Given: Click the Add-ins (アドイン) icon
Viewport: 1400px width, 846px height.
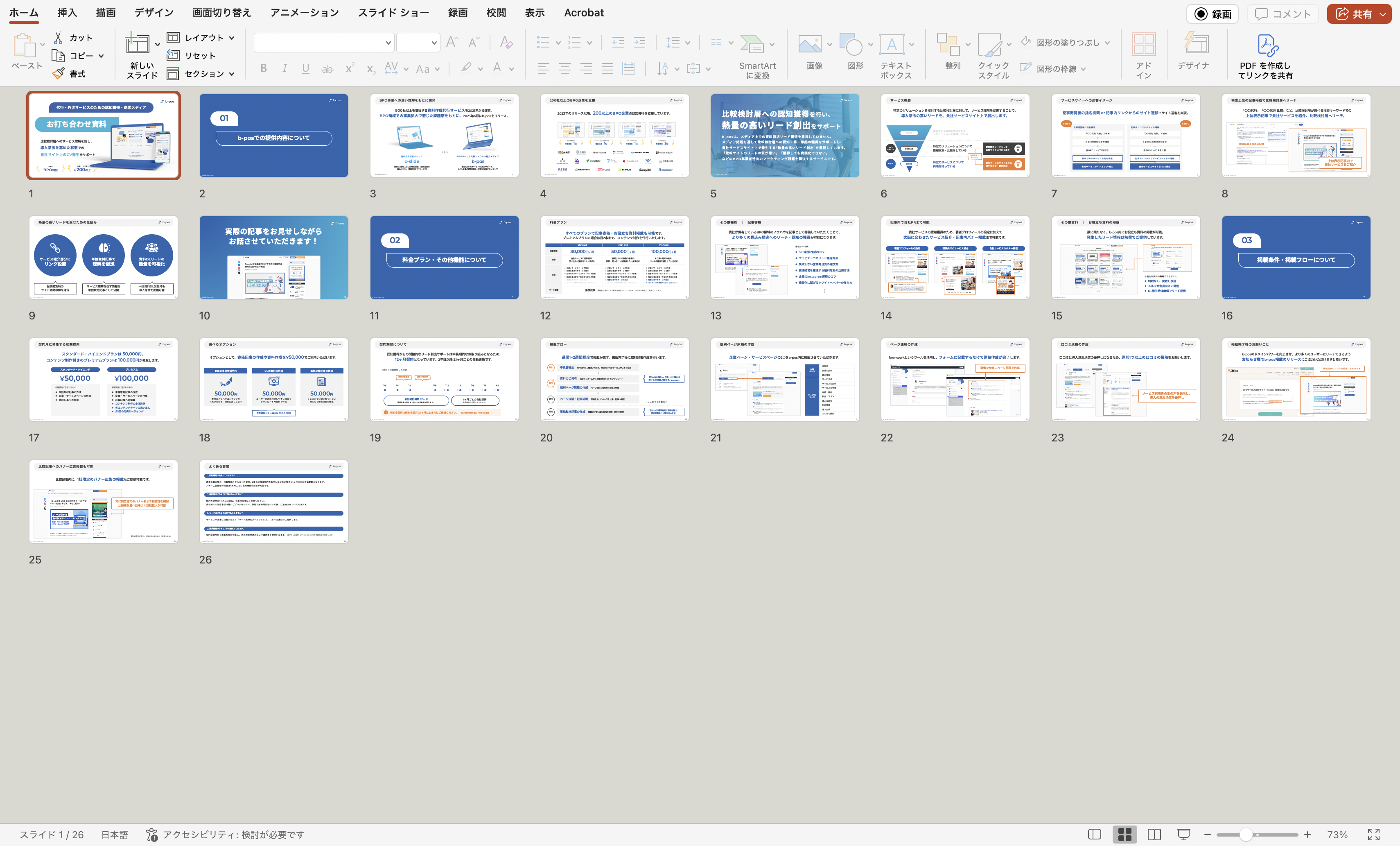Looking at the screenshot, I should 1143,45.
